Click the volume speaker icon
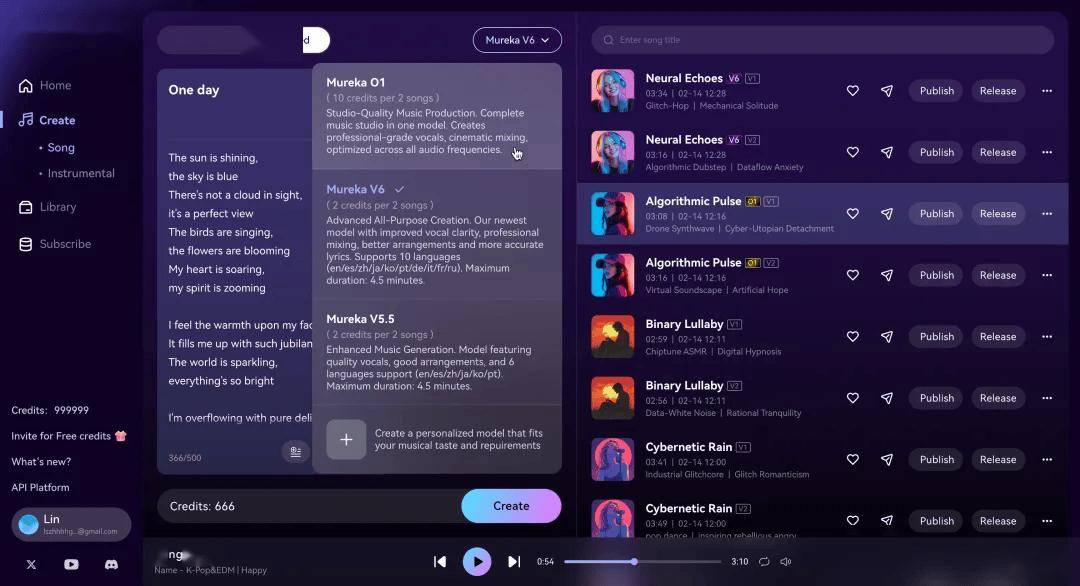 pos(785,562)
